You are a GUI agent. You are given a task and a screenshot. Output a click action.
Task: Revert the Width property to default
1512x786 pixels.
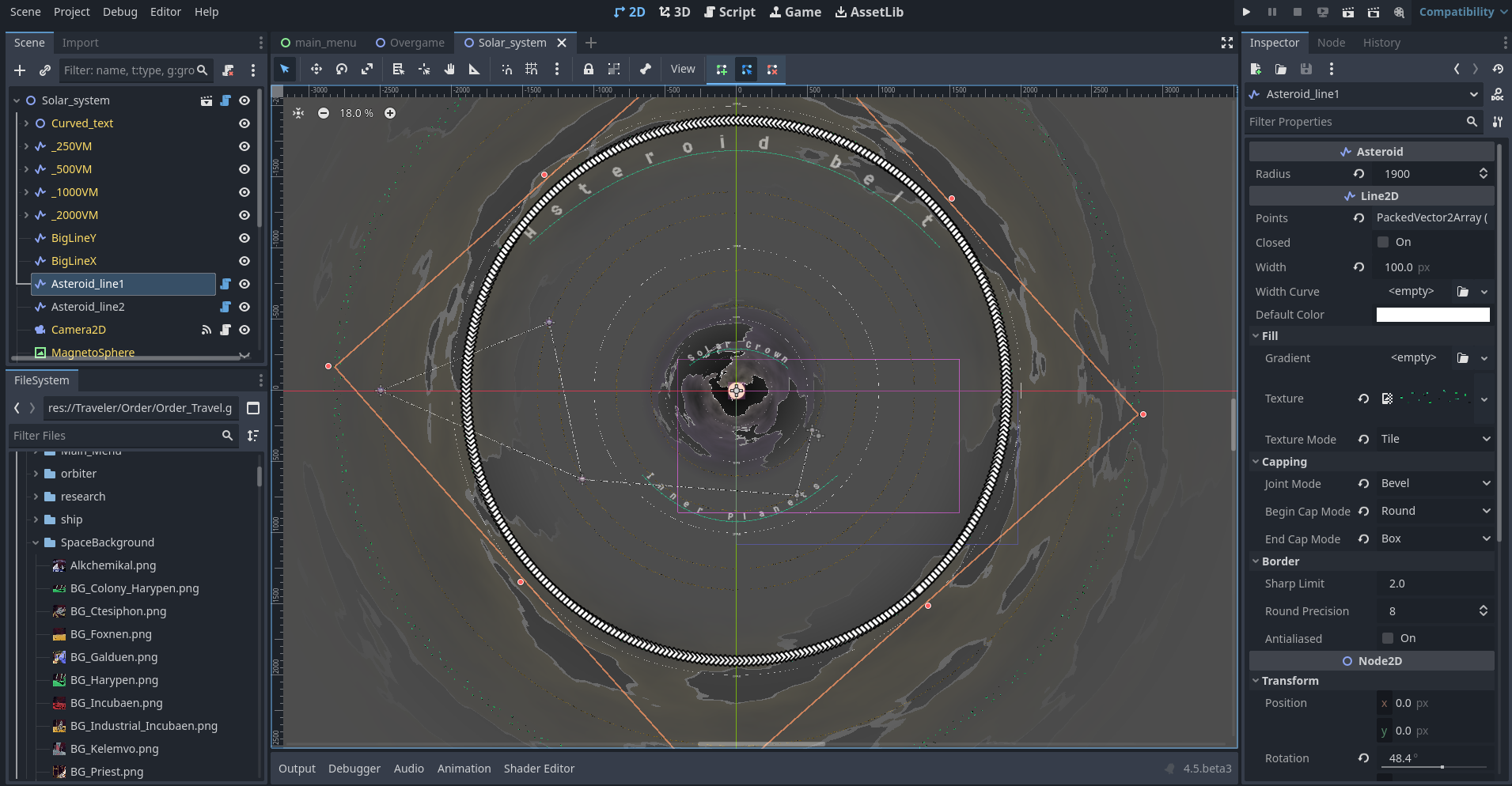[x=1359, y=267]
